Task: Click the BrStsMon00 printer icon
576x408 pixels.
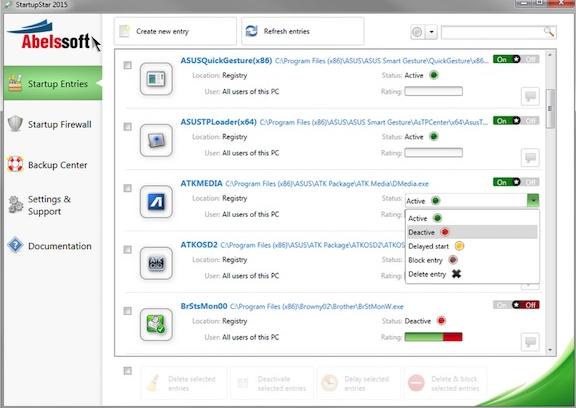Action: pos(156,325)
